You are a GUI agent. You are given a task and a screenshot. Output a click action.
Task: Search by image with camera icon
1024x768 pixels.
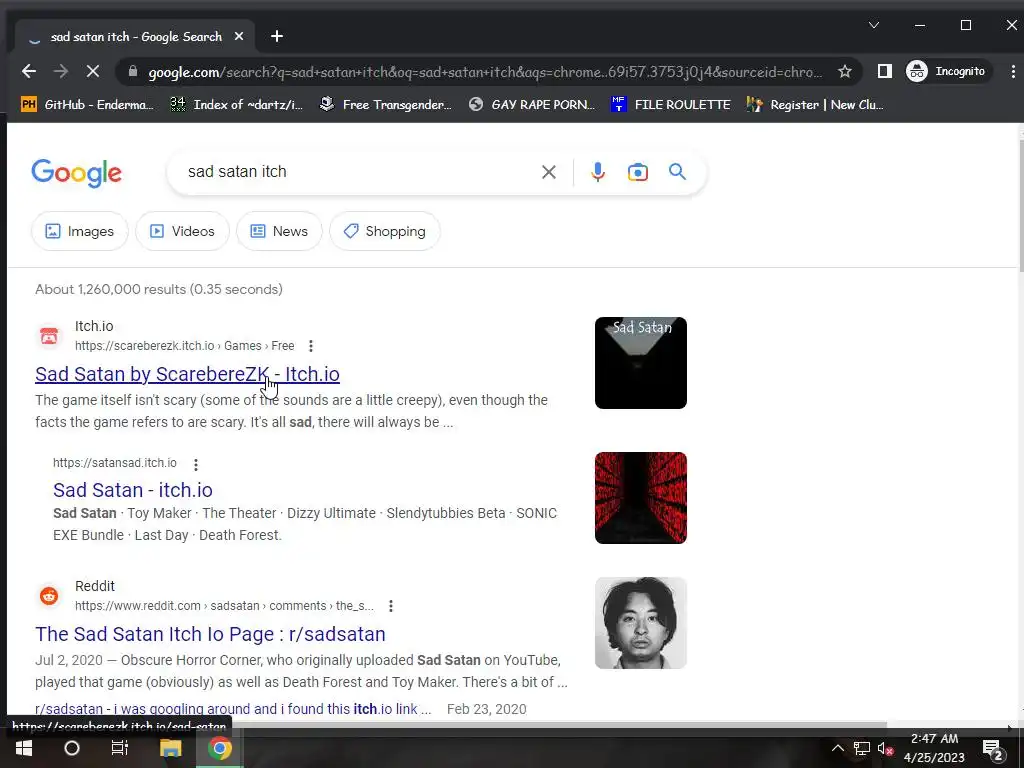(637, 172)
